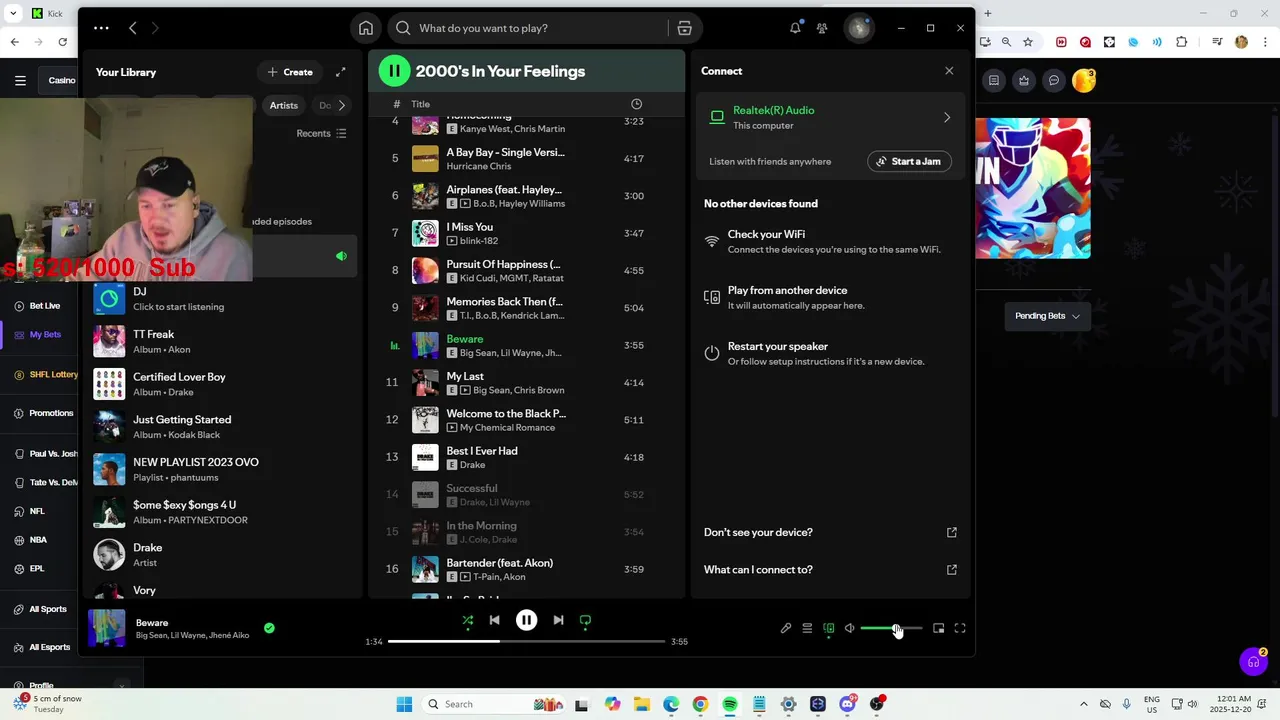Open the miniplayer
The image size is (1280, 720).
click(938, 628)
